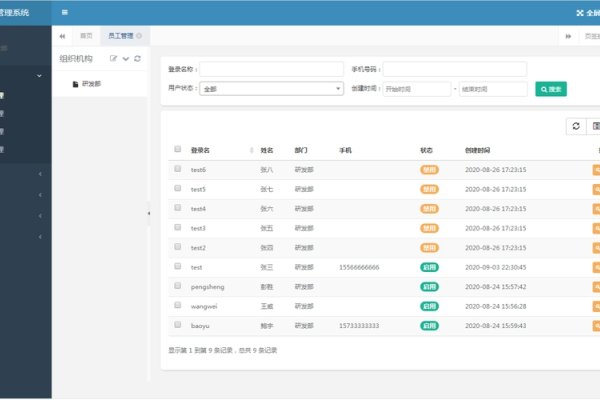Screen dimensions: 600x400
Task: Toggle 启用 status badge for pengsheng
Action: pos(429,287)
